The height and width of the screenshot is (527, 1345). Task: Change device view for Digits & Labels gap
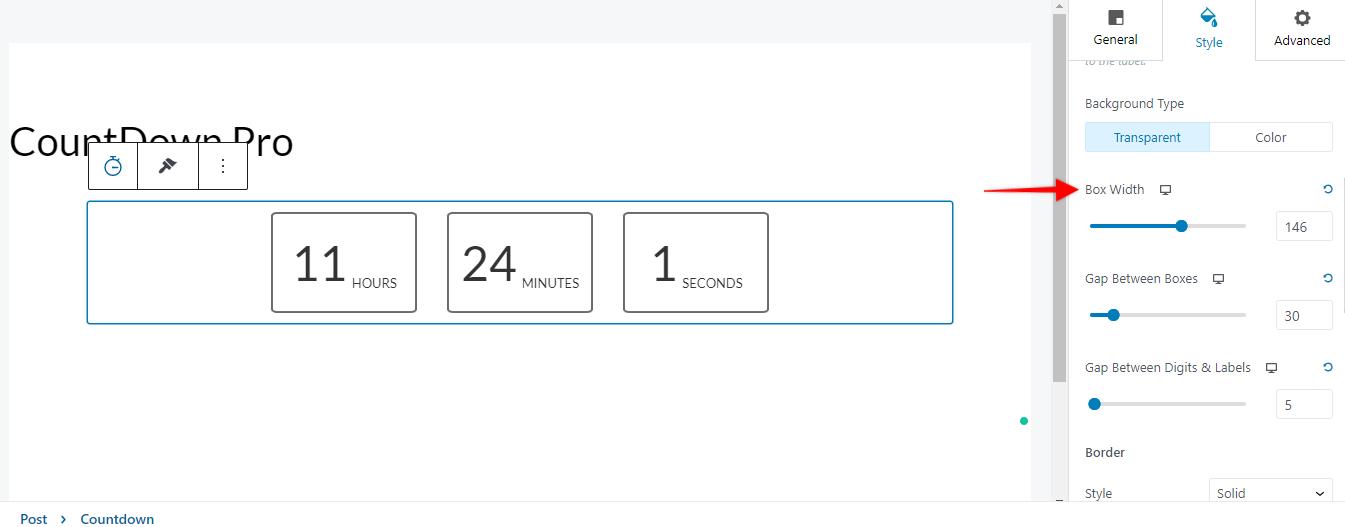pos(1271,368)
